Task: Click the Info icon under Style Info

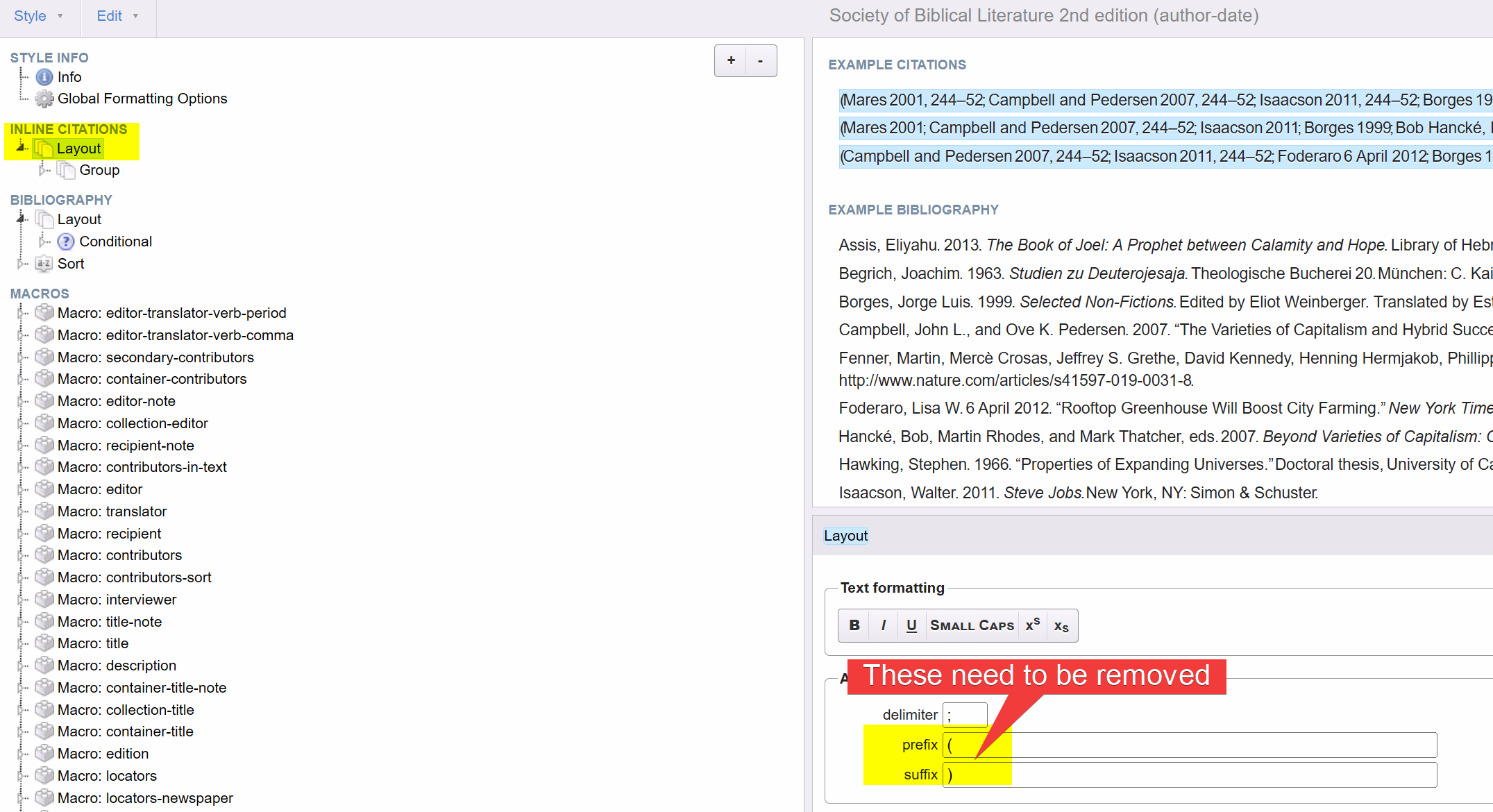Action: click(x=44, y=77)
